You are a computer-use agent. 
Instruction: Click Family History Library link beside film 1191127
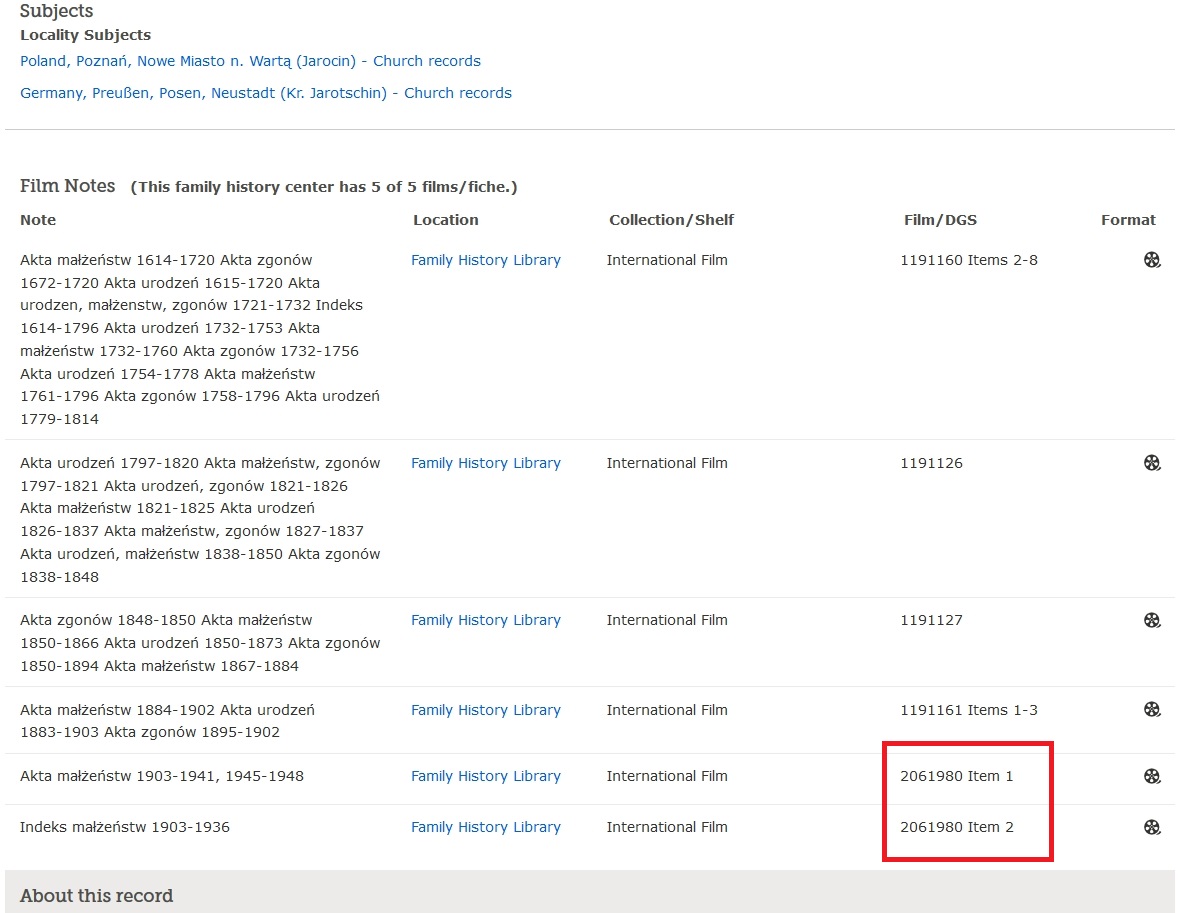coord(485,620)
